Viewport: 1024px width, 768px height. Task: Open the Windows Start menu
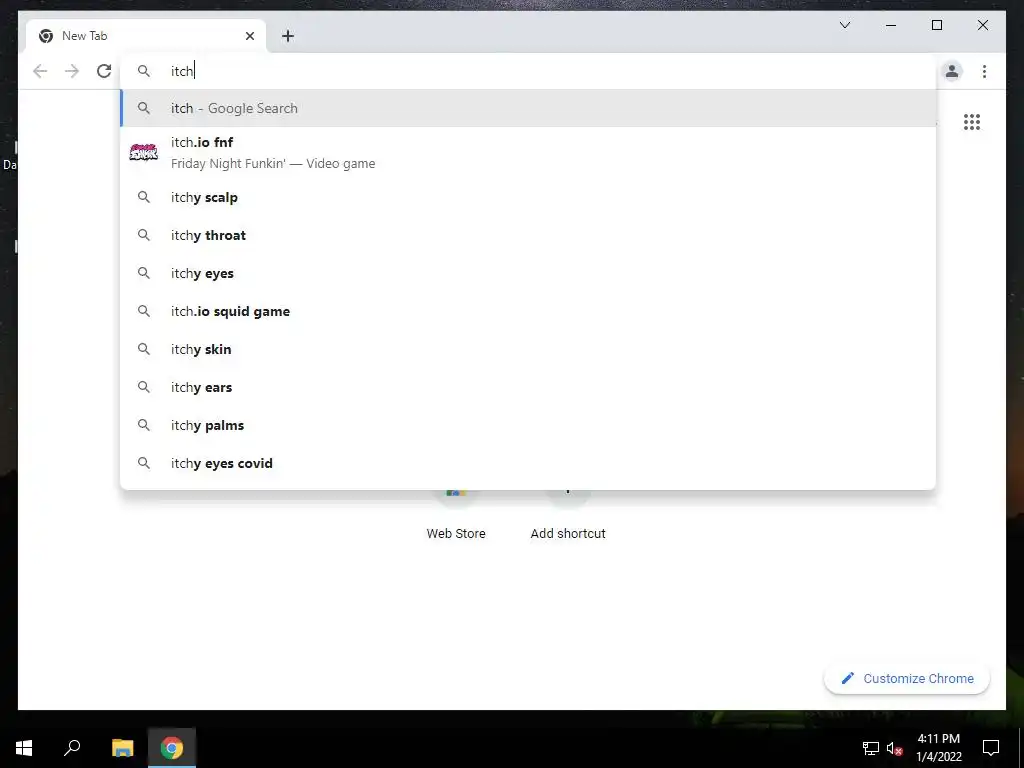tap(24, 748)
